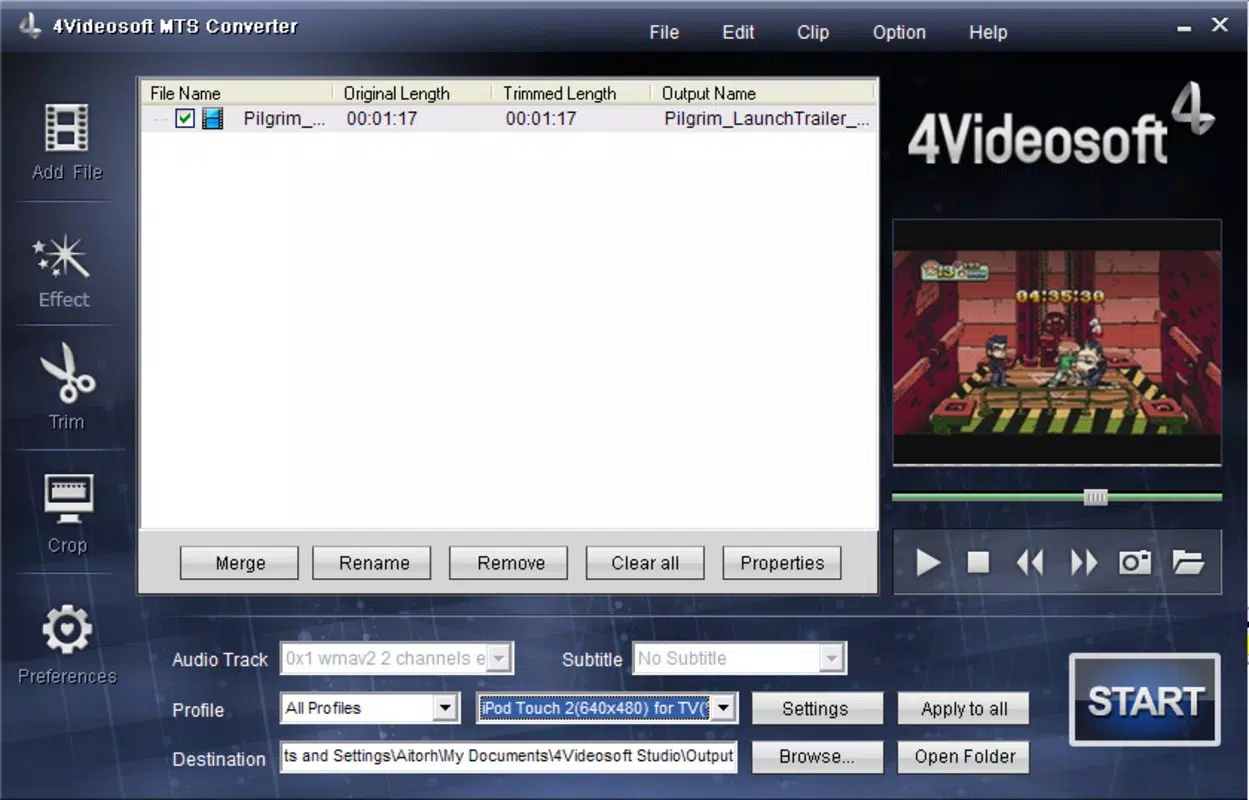Open profile Settings button
This screenshot has height=800, width=1249.
click(816, 709)
